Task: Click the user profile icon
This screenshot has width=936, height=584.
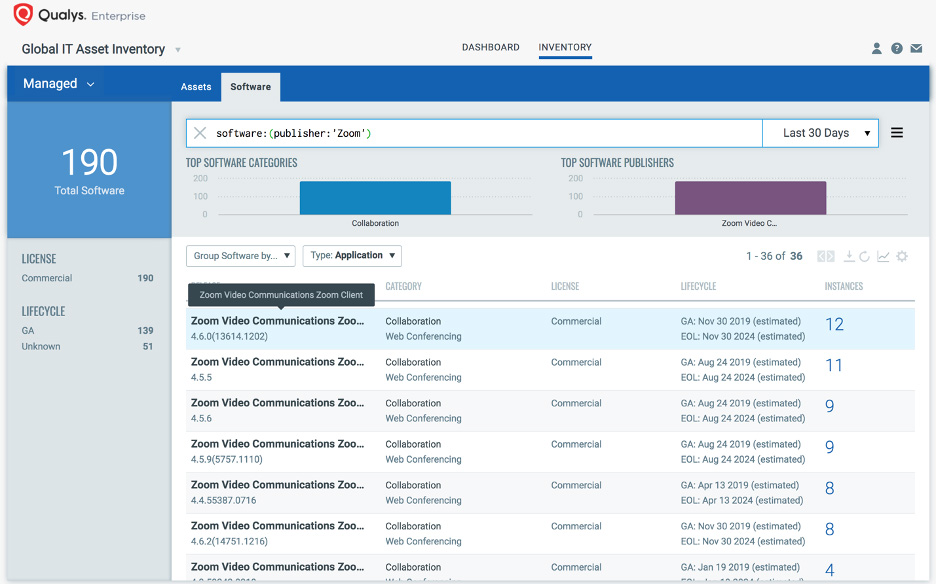Action: [877, 48]
